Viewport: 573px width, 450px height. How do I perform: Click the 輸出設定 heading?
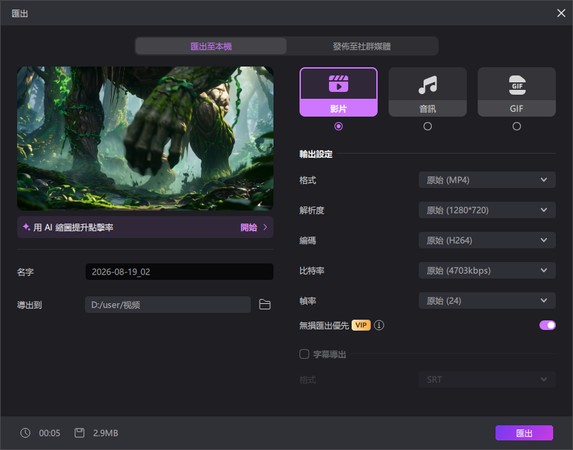pyautogui.click(x=316, y=154)
